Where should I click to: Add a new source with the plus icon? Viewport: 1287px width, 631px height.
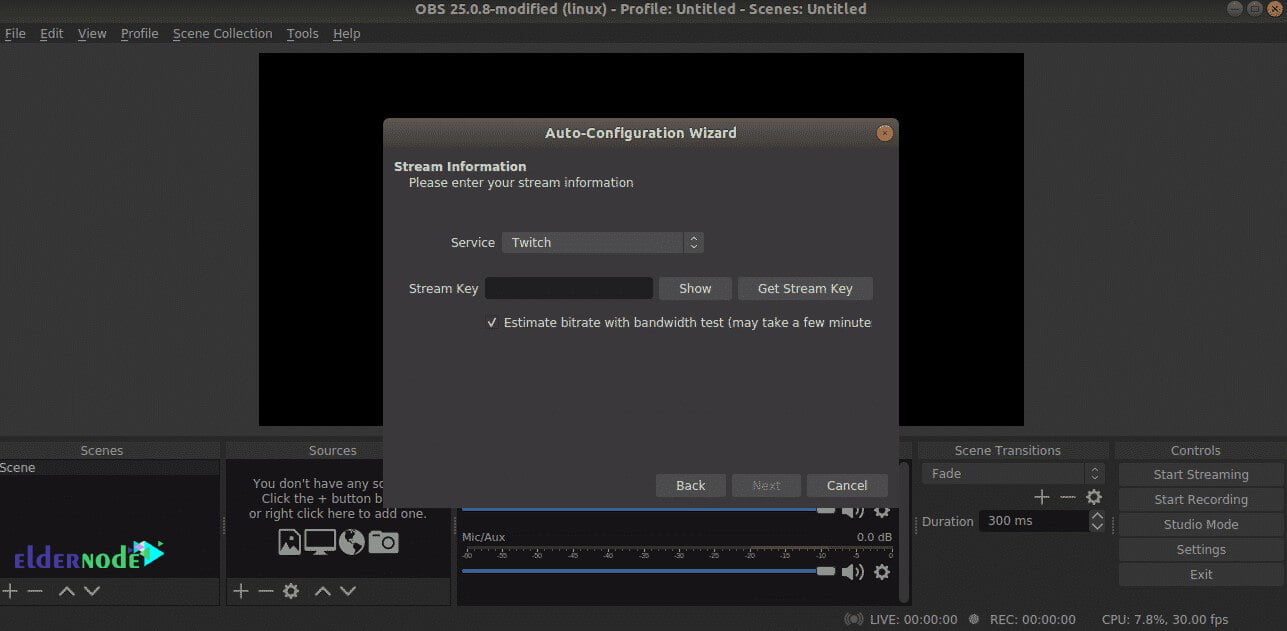tap(240, 591)
